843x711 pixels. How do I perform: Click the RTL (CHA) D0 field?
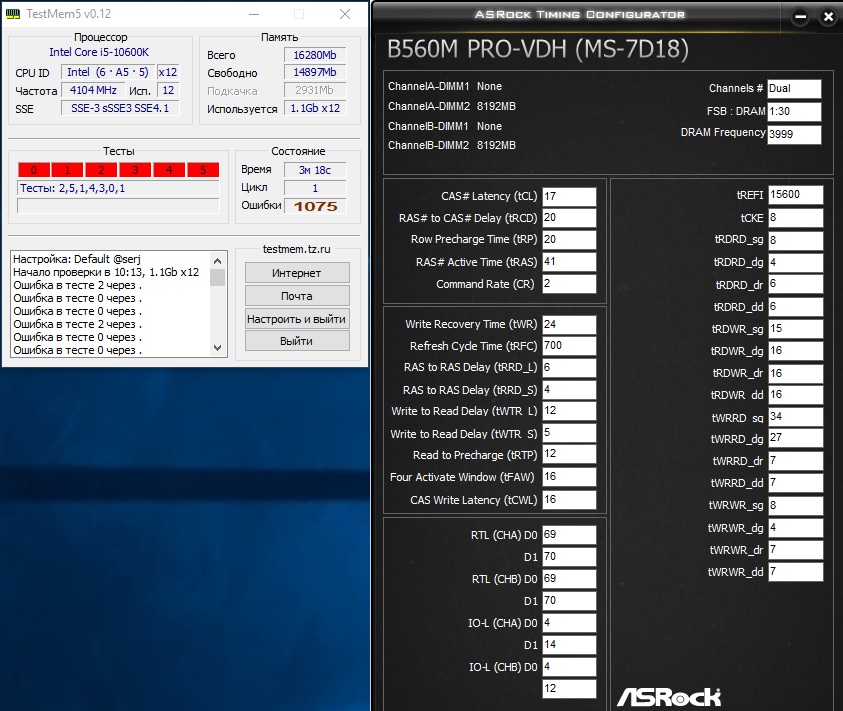point(569,535)
